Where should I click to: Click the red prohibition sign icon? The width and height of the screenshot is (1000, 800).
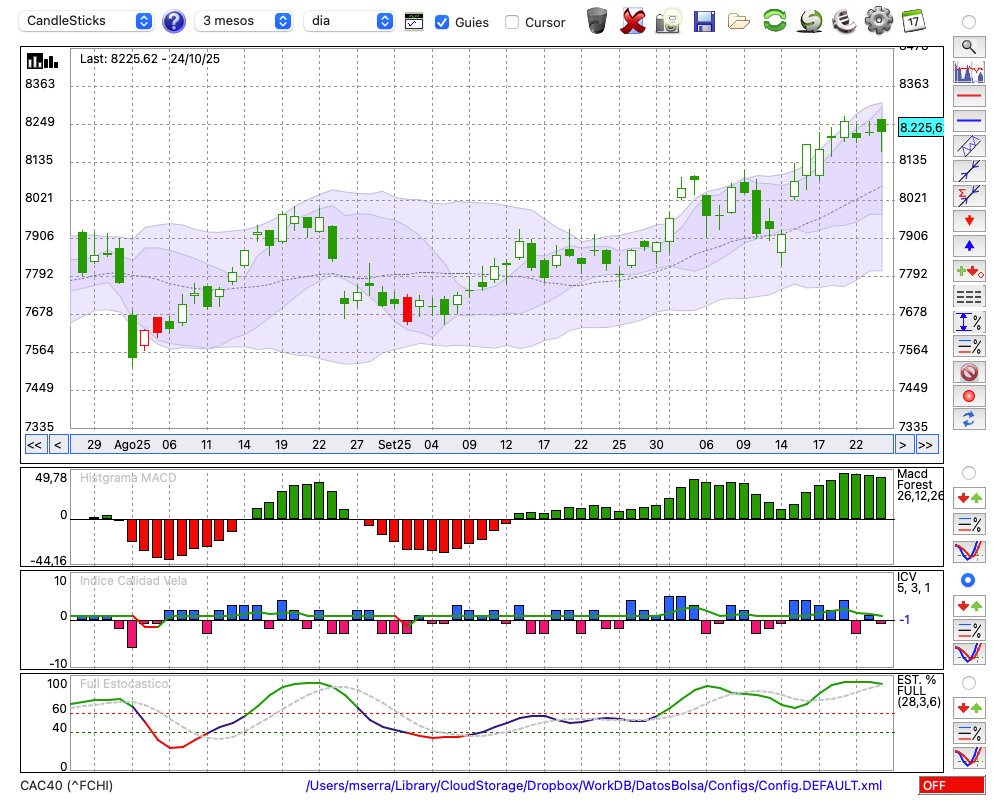(x=969, y=371)
